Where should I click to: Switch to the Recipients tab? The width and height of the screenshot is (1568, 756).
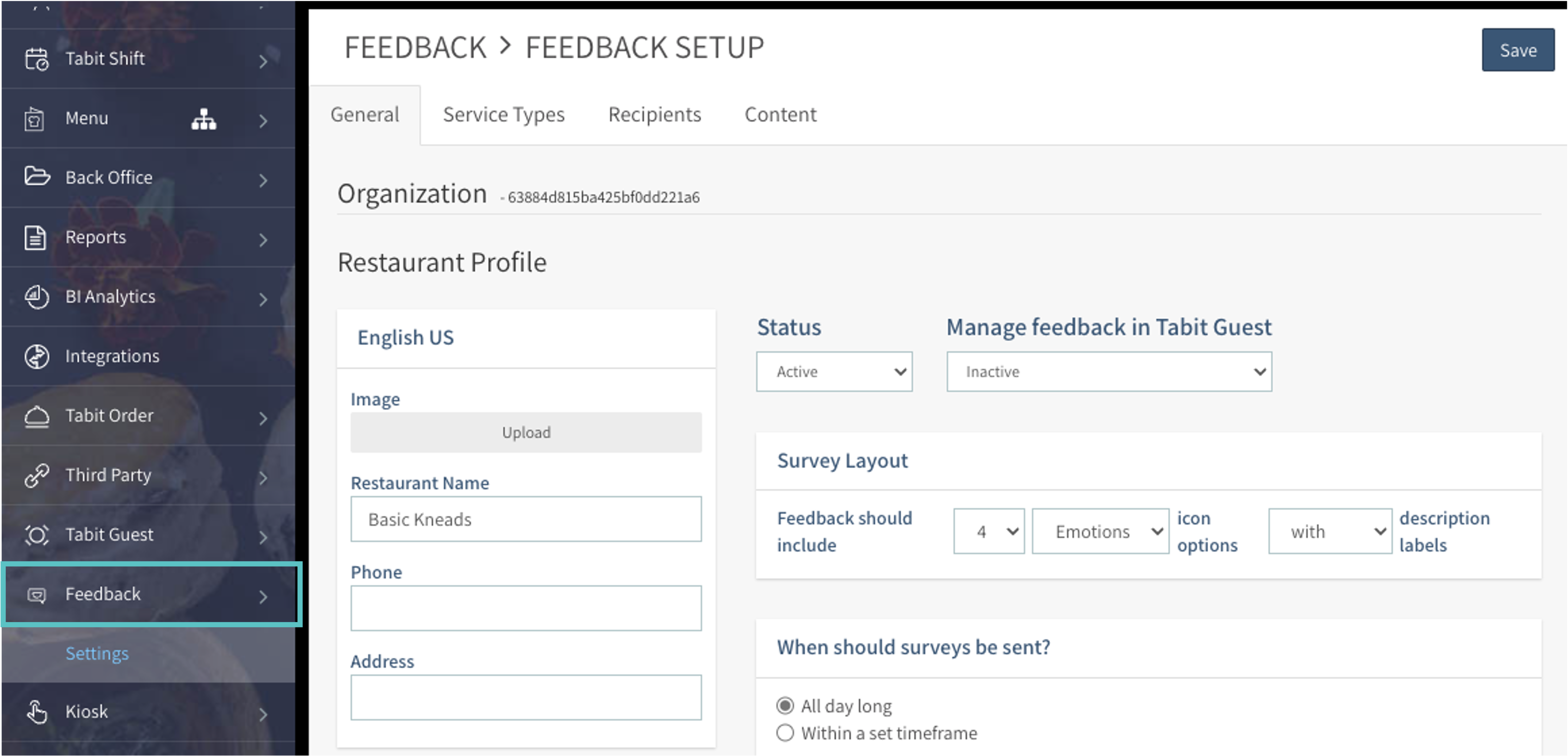[654, 115]
